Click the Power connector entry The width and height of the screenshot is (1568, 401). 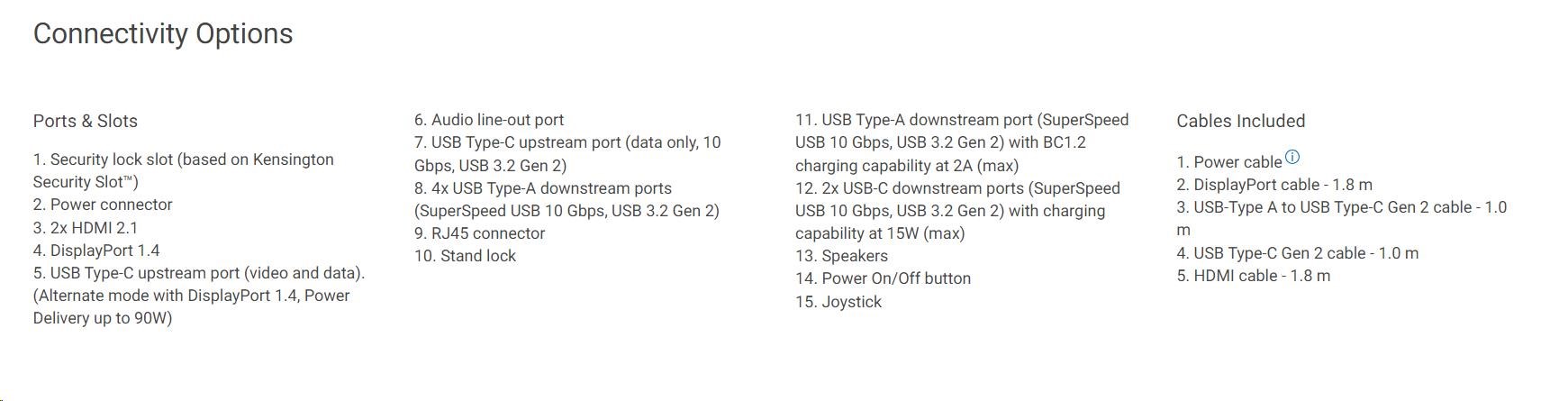(x=103, y=205)
